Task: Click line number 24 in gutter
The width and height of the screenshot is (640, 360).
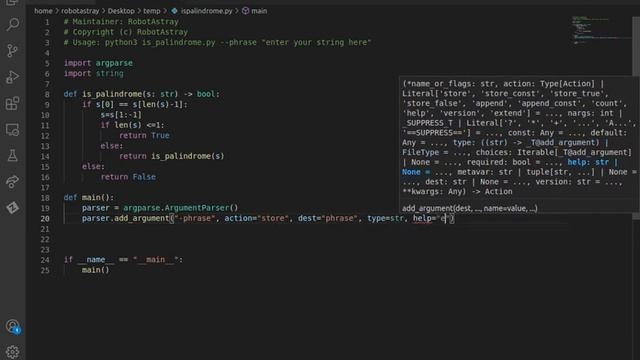Action: [45, 260]
